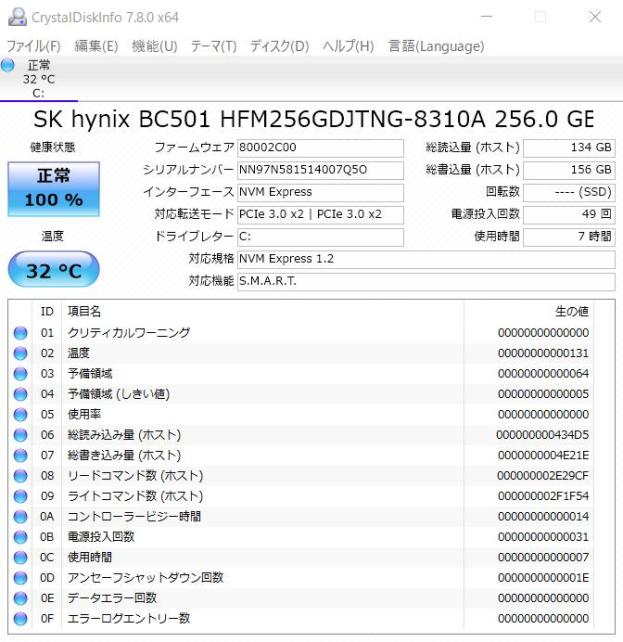Click status orb for host writes row 07
This screenshot has height=642, width=623.
tap(20, 455)
